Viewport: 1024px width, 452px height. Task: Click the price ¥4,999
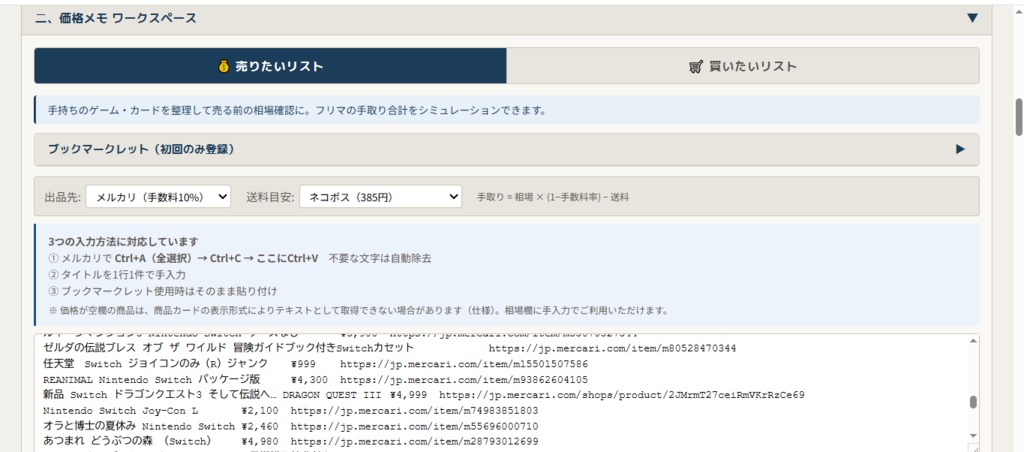(x=408, y=395)
